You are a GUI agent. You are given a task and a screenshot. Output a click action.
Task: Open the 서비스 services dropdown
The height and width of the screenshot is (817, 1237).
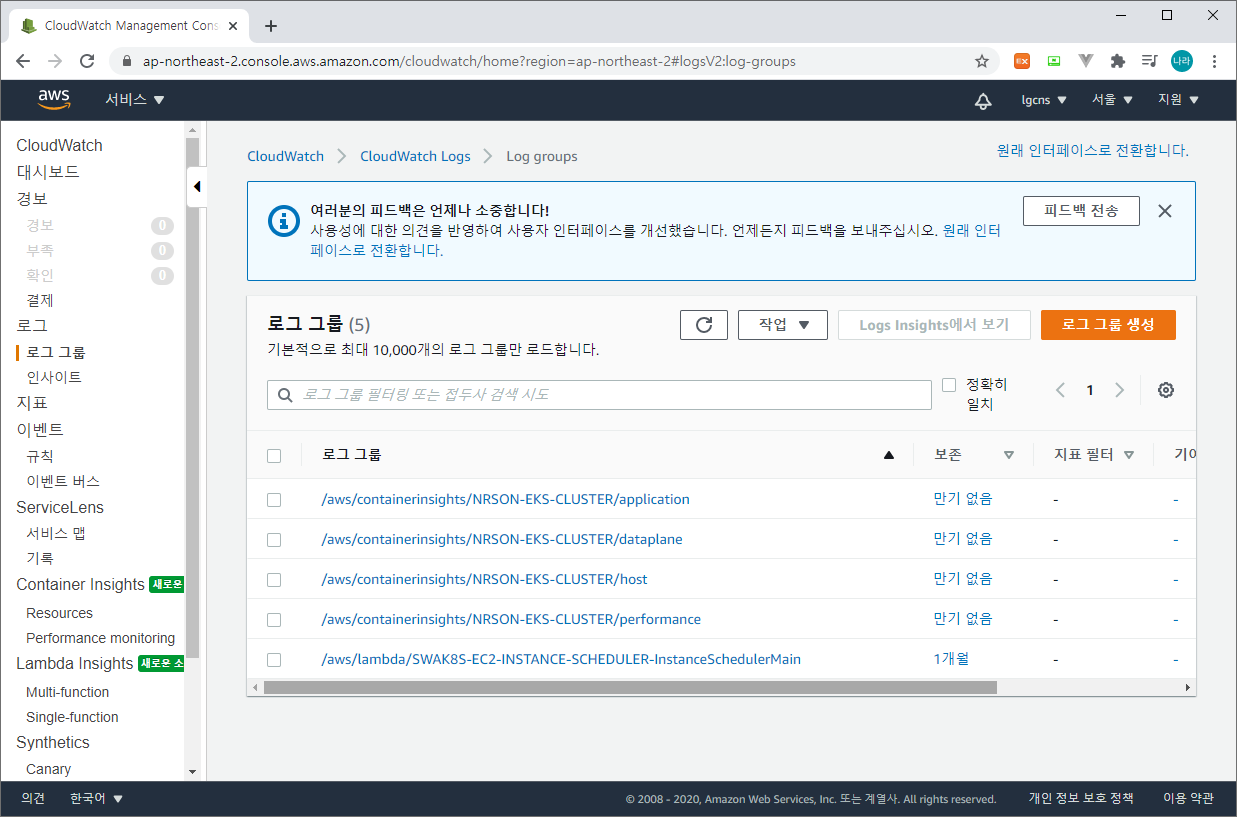135,100
